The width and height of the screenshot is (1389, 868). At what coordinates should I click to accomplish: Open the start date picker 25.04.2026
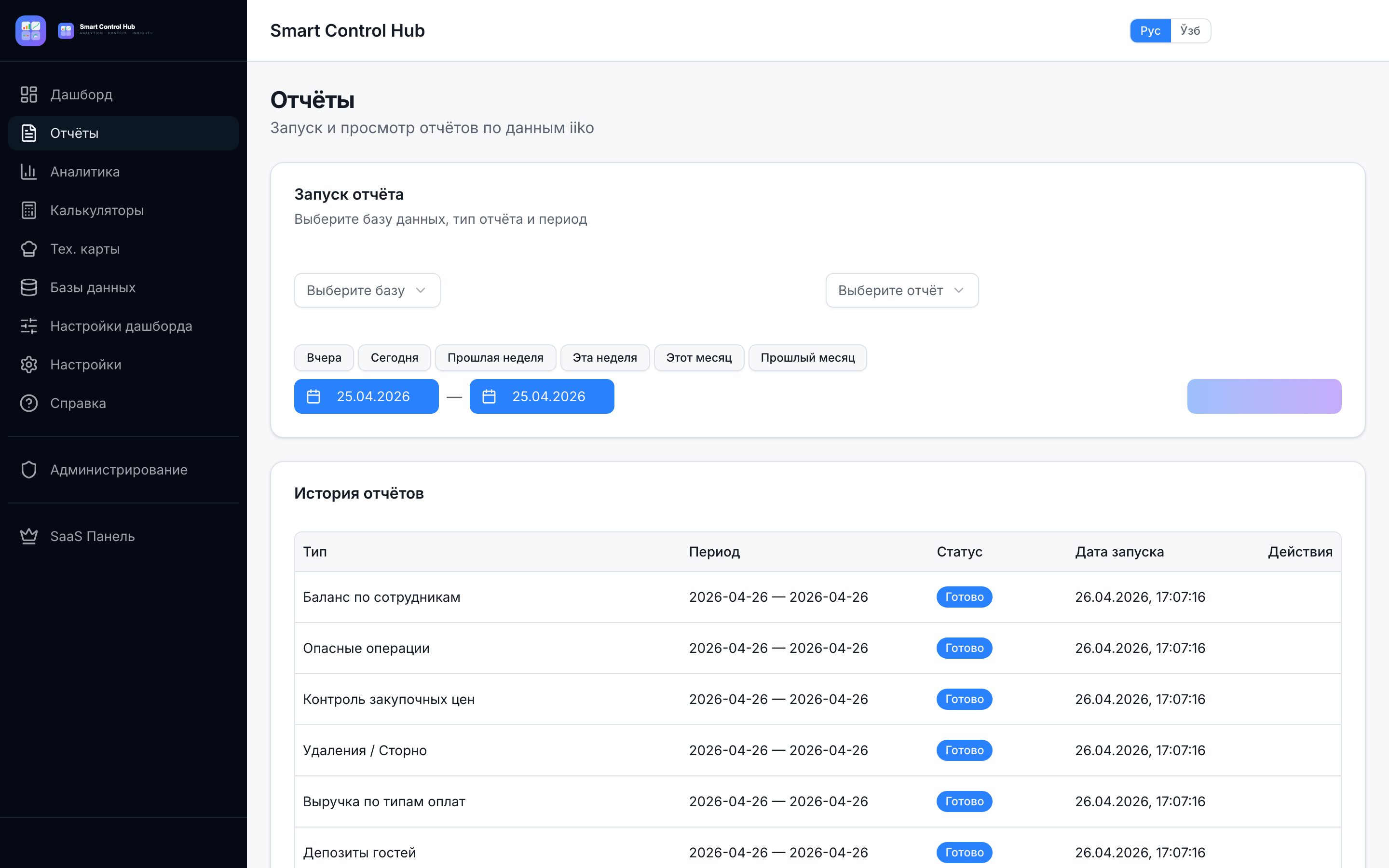[x=366, y=396]
